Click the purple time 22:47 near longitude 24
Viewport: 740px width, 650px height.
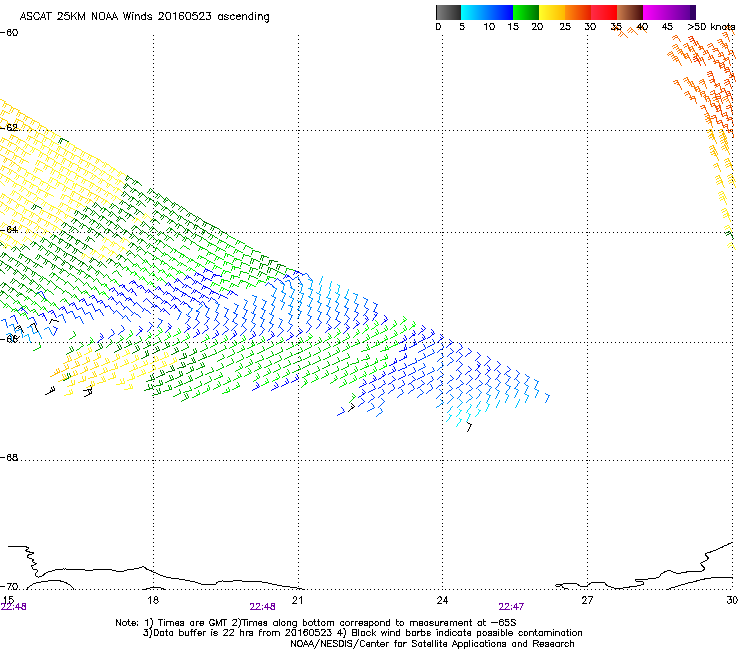click(511, 607)
